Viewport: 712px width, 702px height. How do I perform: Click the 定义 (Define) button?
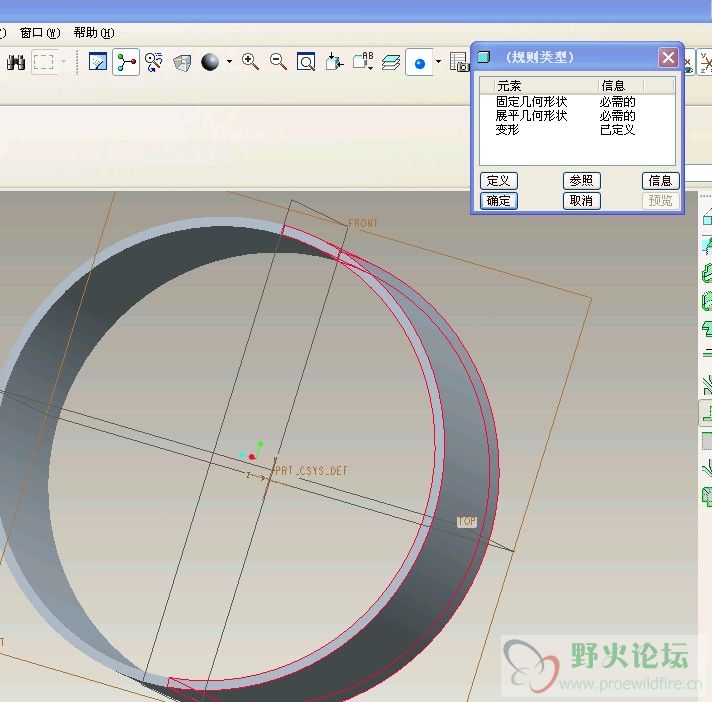498,181
